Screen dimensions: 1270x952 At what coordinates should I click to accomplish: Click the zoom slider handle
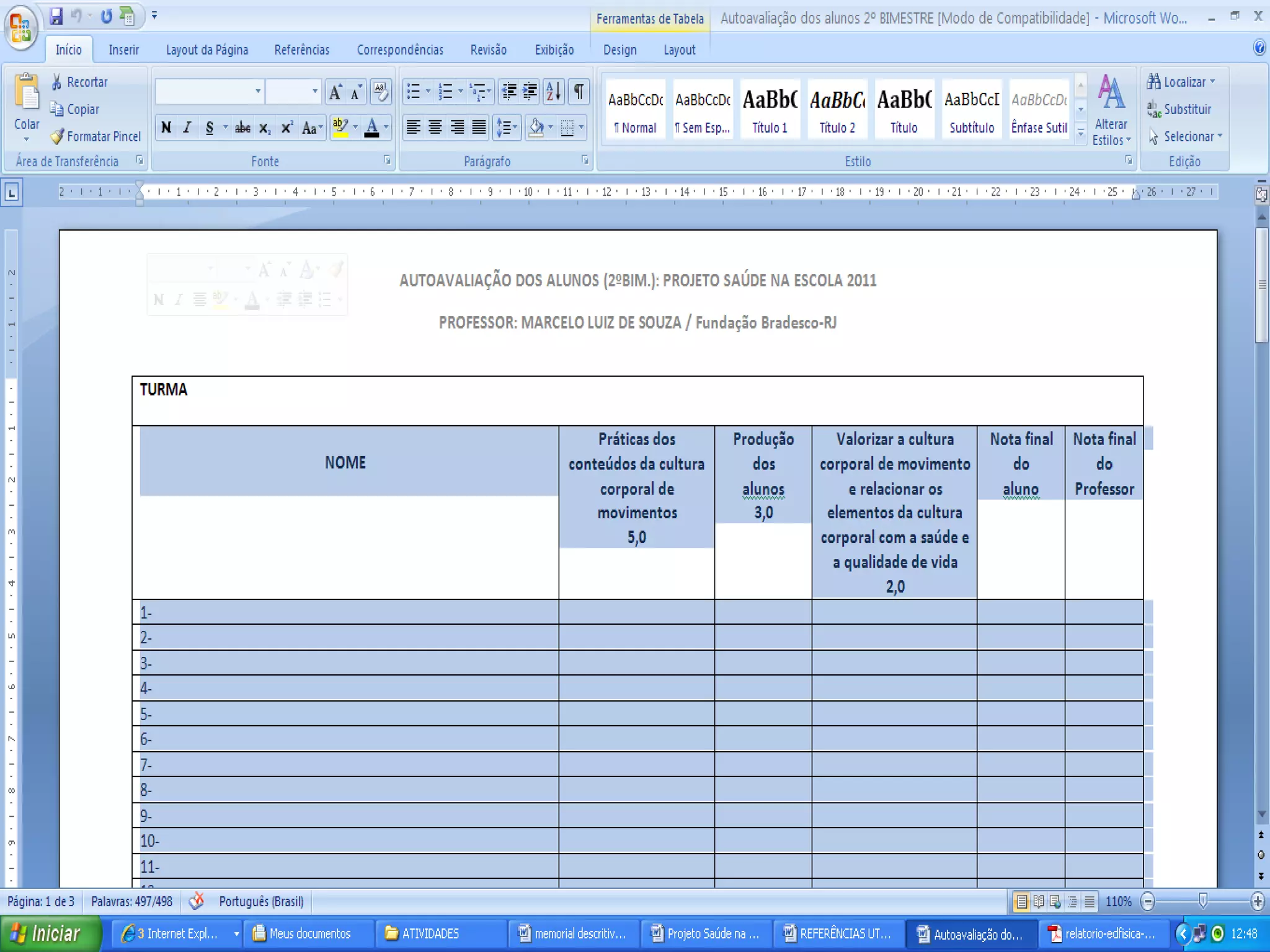pos(1202,901)
